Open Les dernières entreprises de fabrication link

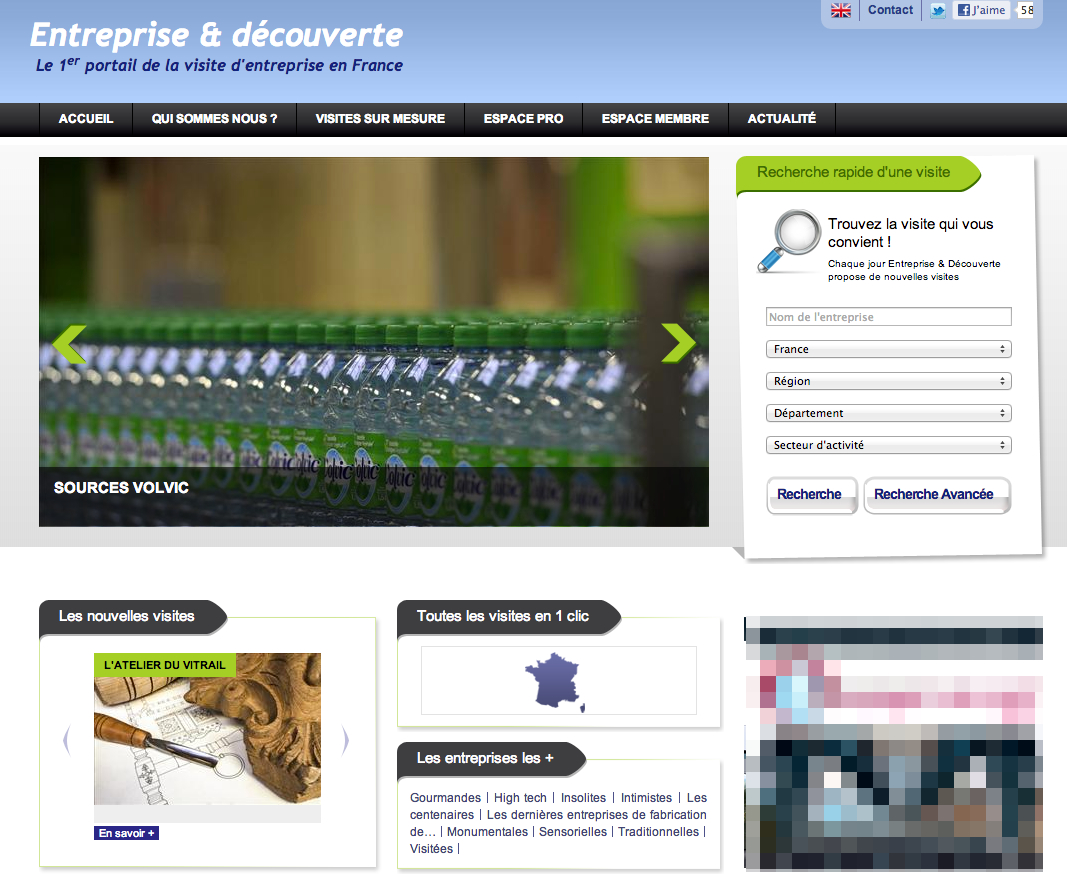tap(596, 815)
